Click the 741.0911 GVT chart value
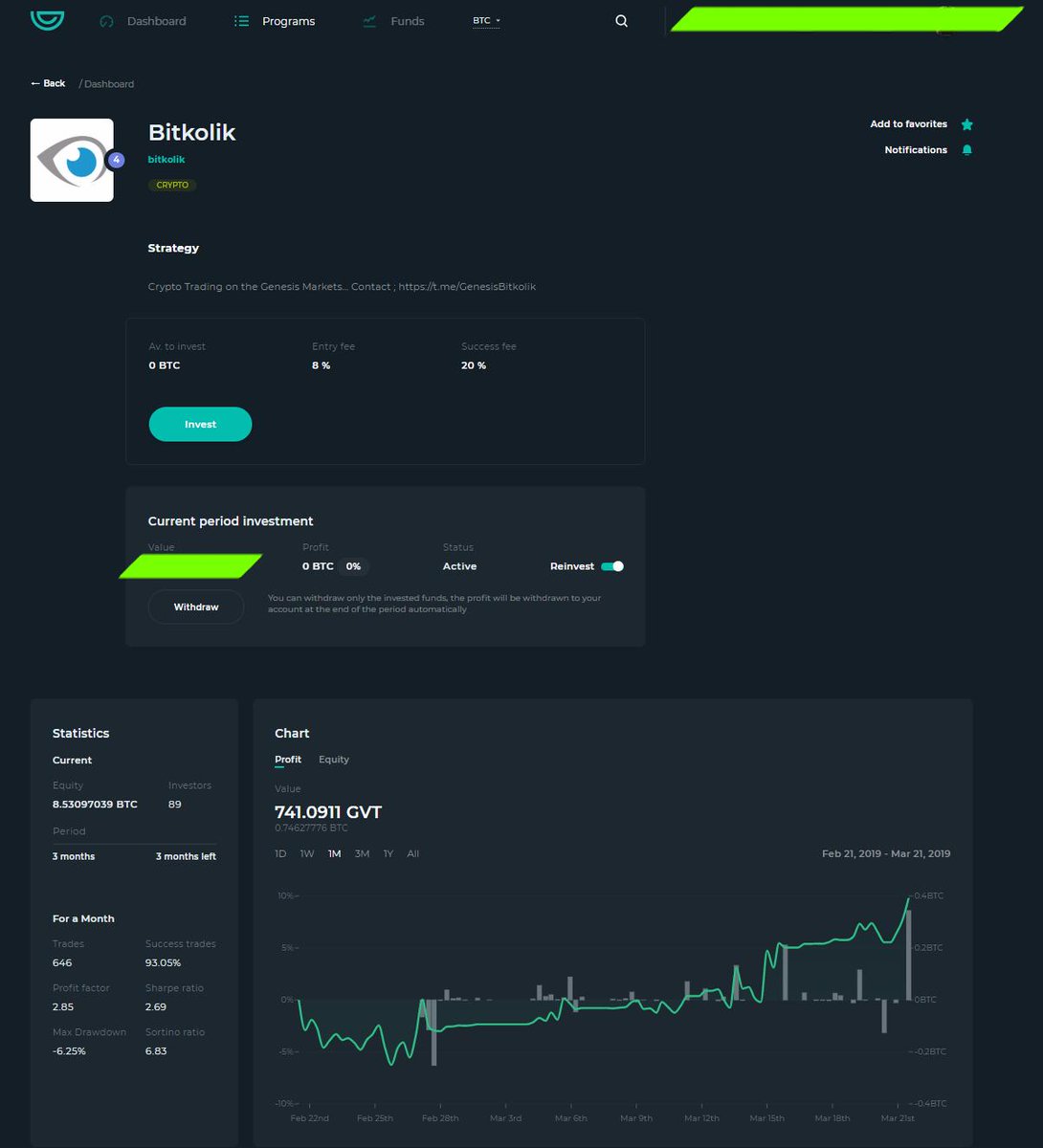 click(x=328, y=812)
